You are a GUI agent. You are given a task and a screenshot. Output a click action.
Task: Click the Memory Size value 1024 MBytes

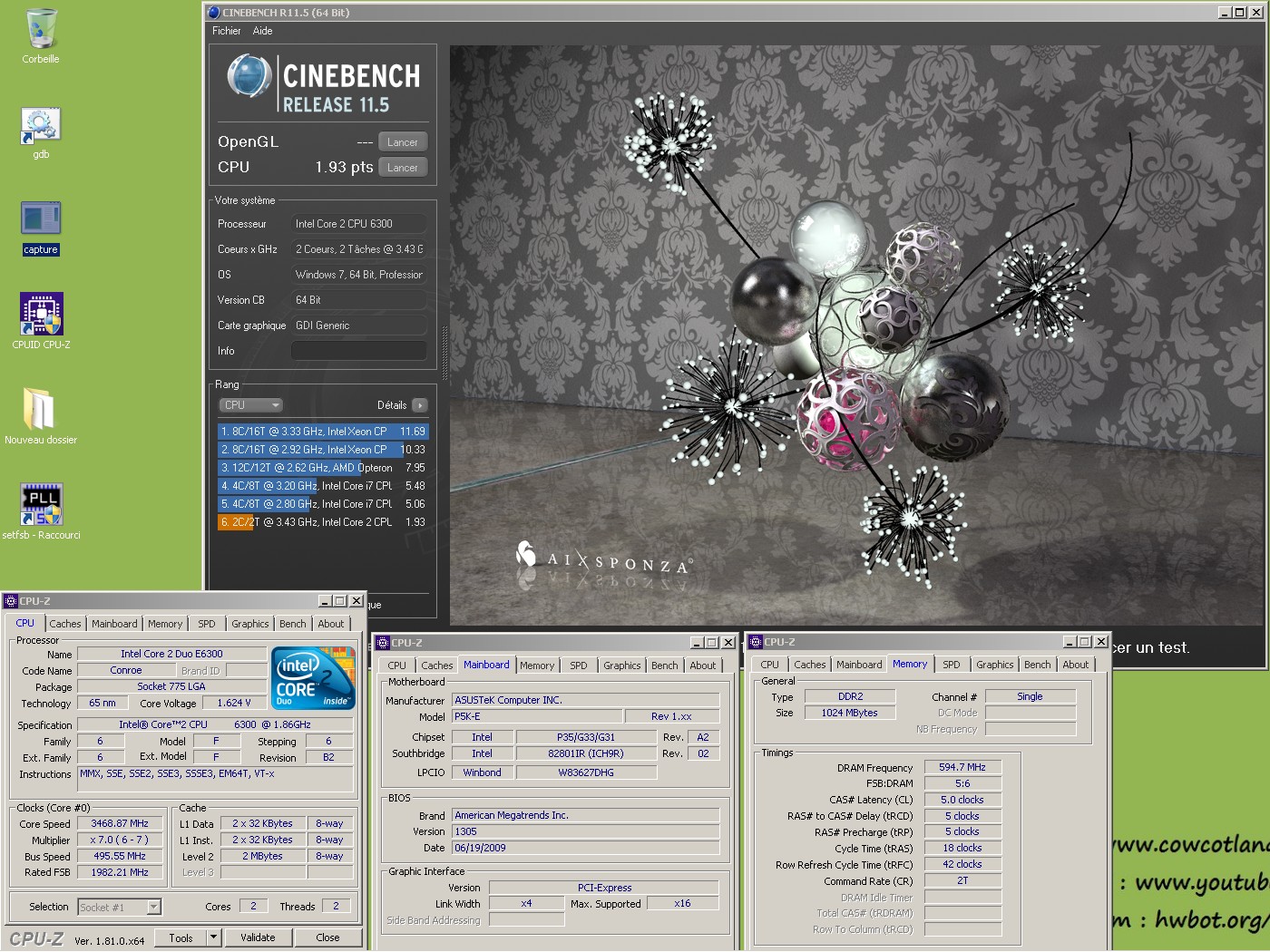click(850, 713)
